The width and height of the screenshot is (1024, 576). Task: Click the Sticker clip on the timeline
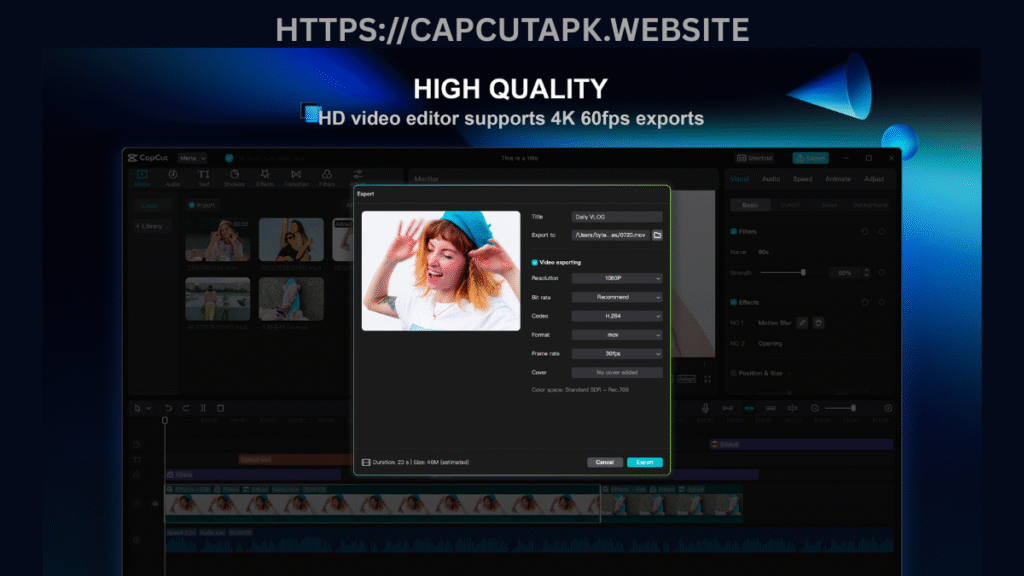pos(801,444)
